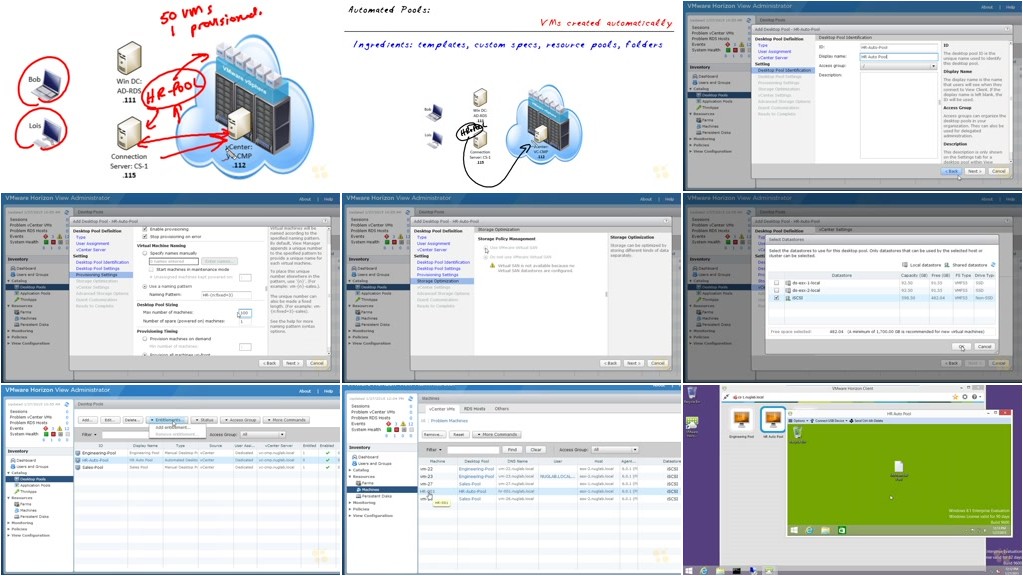
Task: Click the Local datastore legend icon in Select Datastores
Action: [905, 265]
